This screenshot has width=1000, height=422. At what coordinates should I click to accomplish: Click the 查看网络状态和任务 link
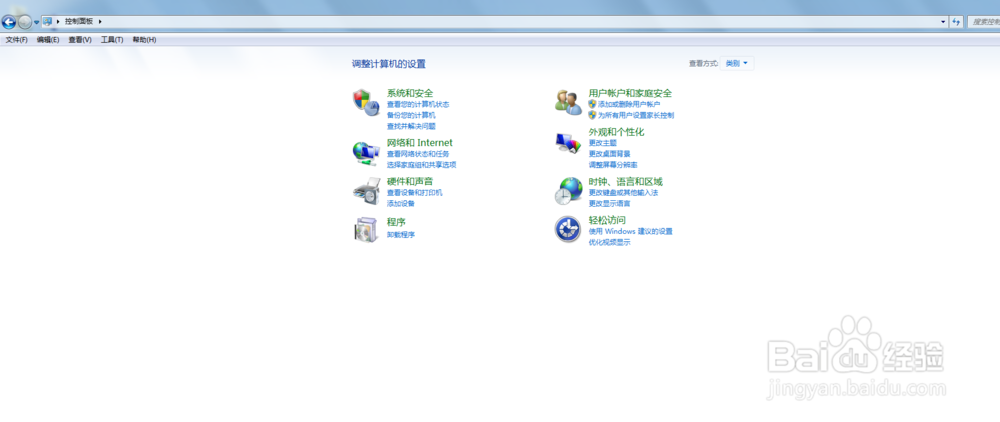(x=418, y=154)
